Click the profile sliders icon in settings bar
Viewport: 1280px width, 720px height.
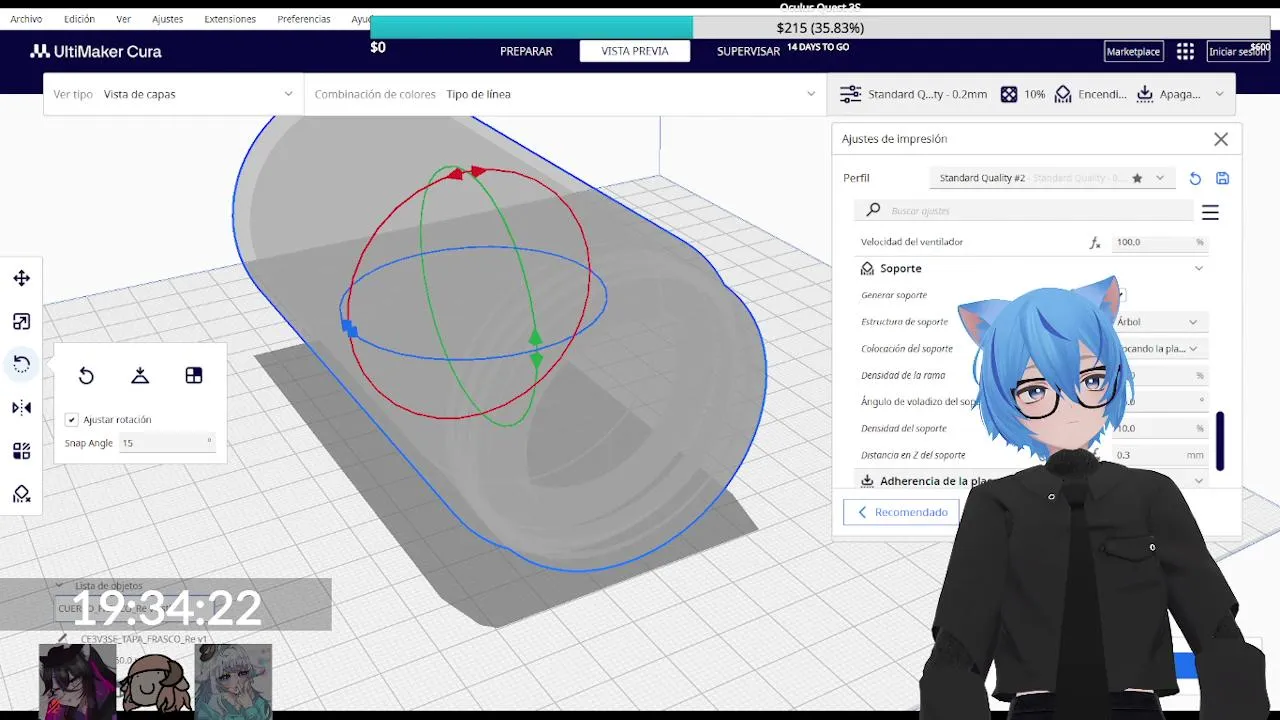pyautogui.click(x=850, y=94)
